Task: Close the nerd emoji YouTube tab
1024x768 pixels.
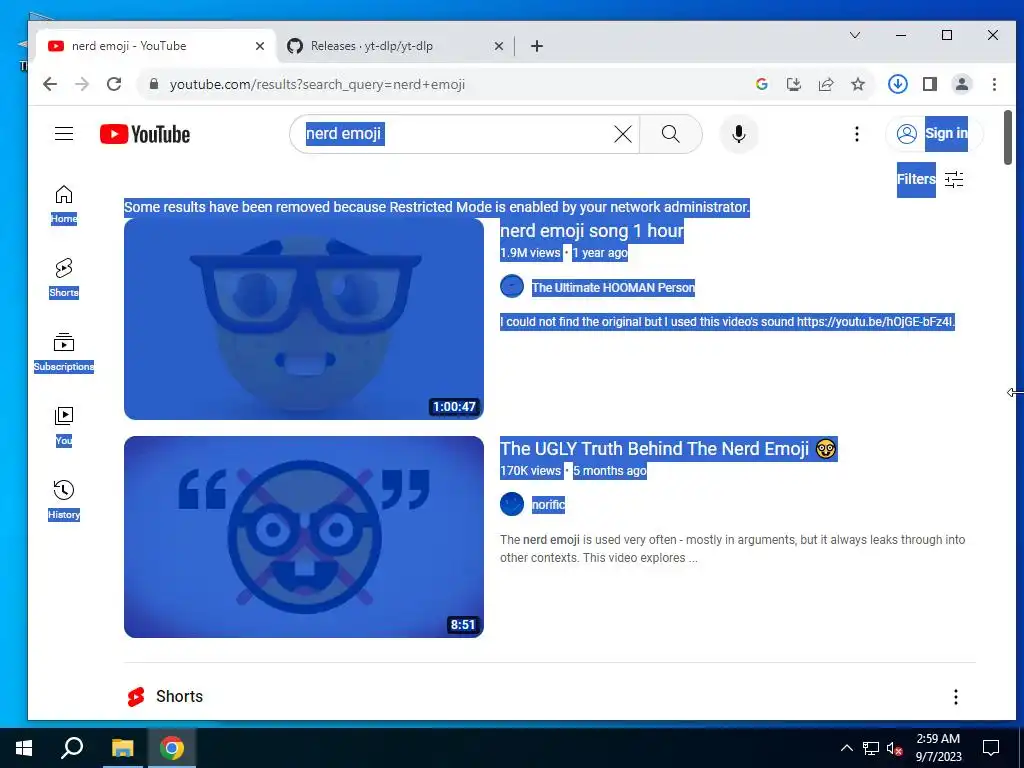Action: click(260, 46)
